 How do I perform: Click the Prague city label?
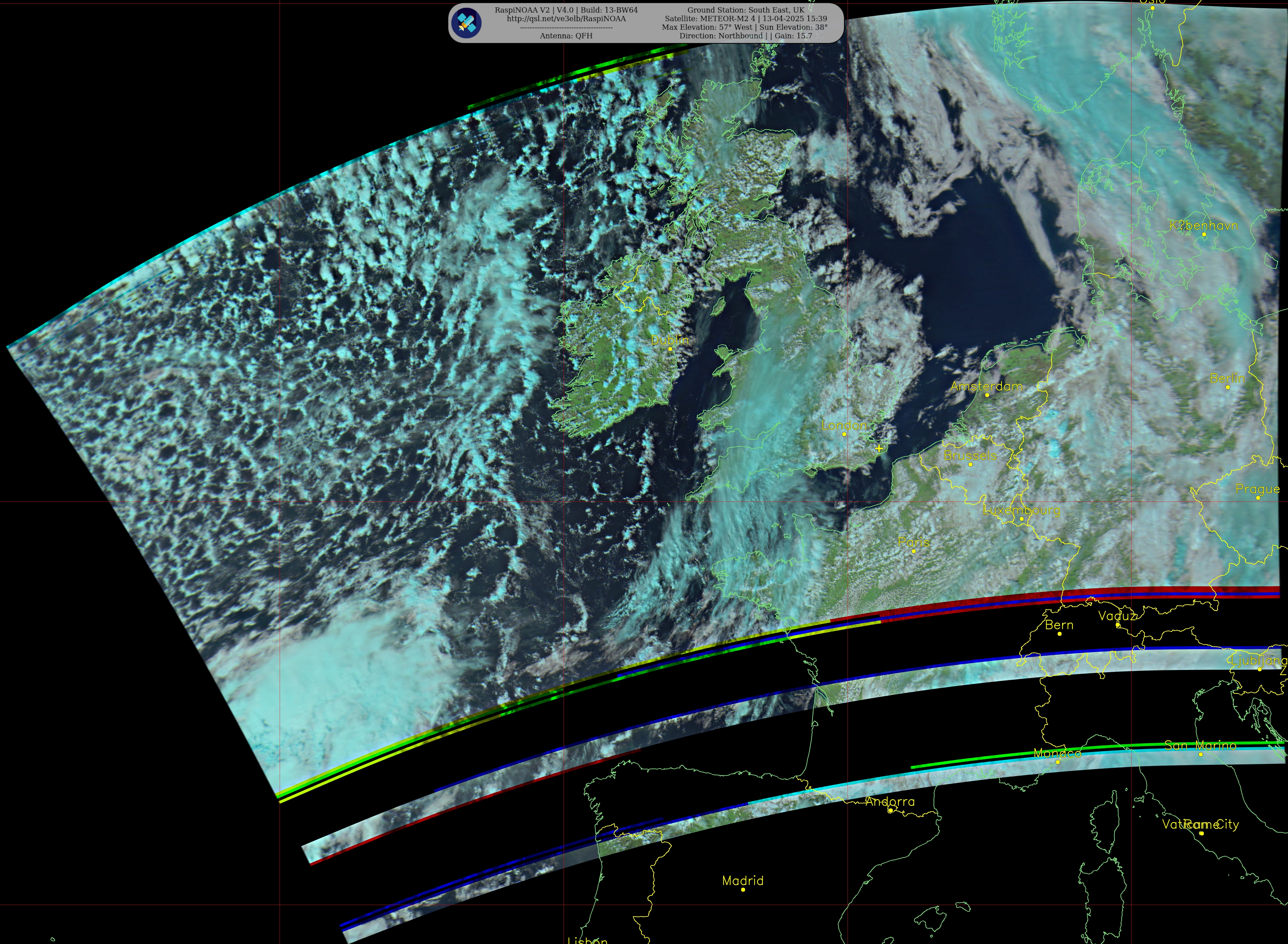pos(1258,489)
